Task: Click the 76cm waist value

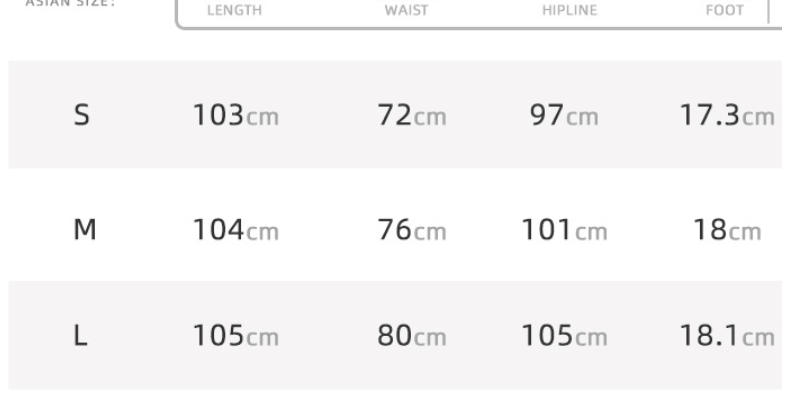Action: click(x=412, y=230)
